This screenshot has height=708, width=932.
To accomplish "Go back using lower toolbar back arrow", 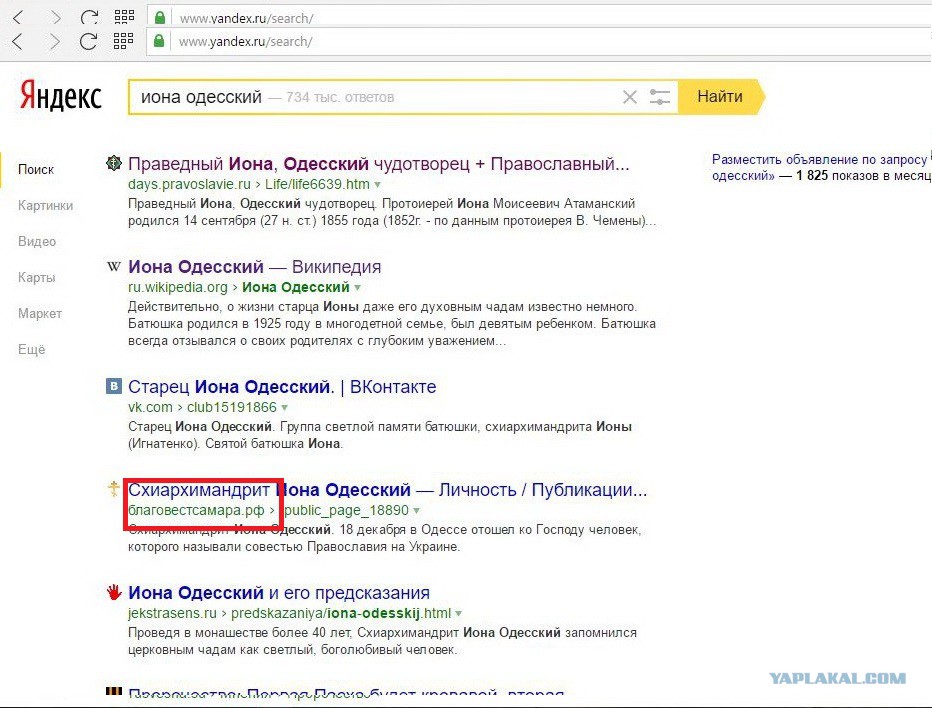I will (x=18, y=41).
